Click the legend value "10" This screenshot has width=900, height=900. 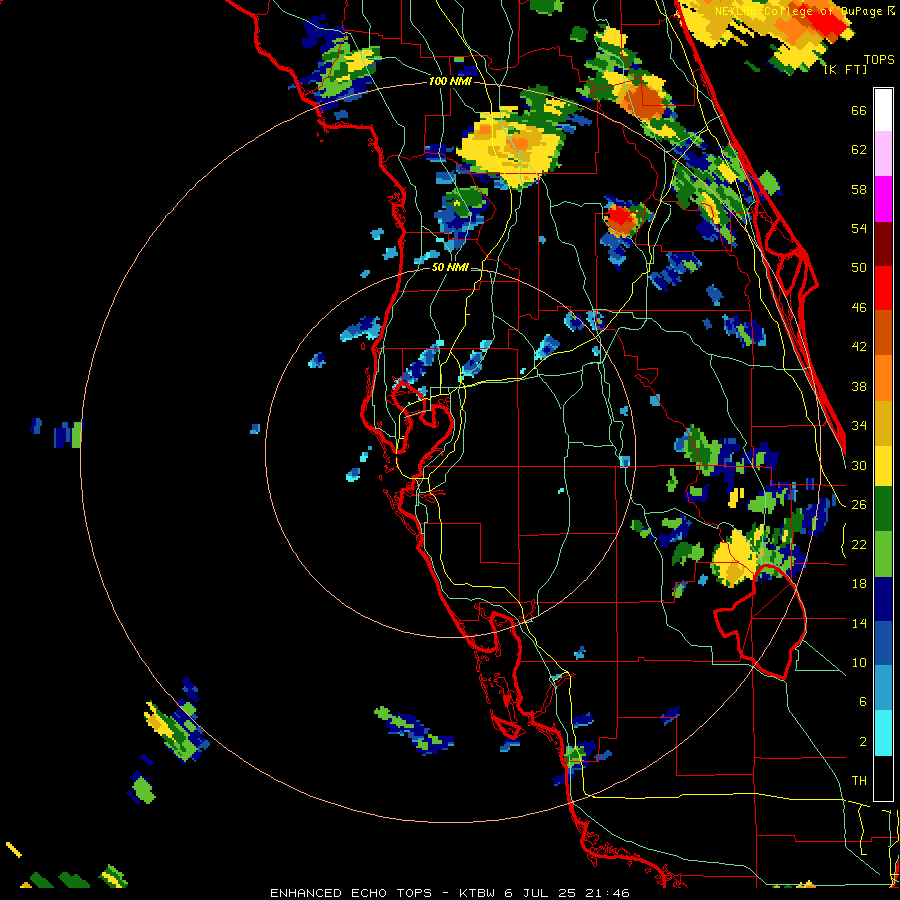point(859,662)
